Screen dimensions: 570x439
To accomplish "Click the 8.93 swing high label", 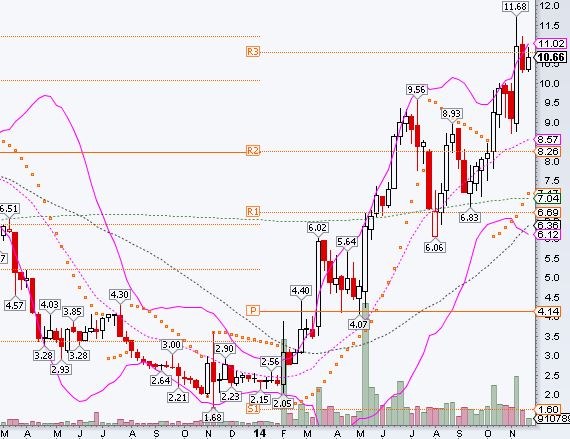I will coord(451,113).
